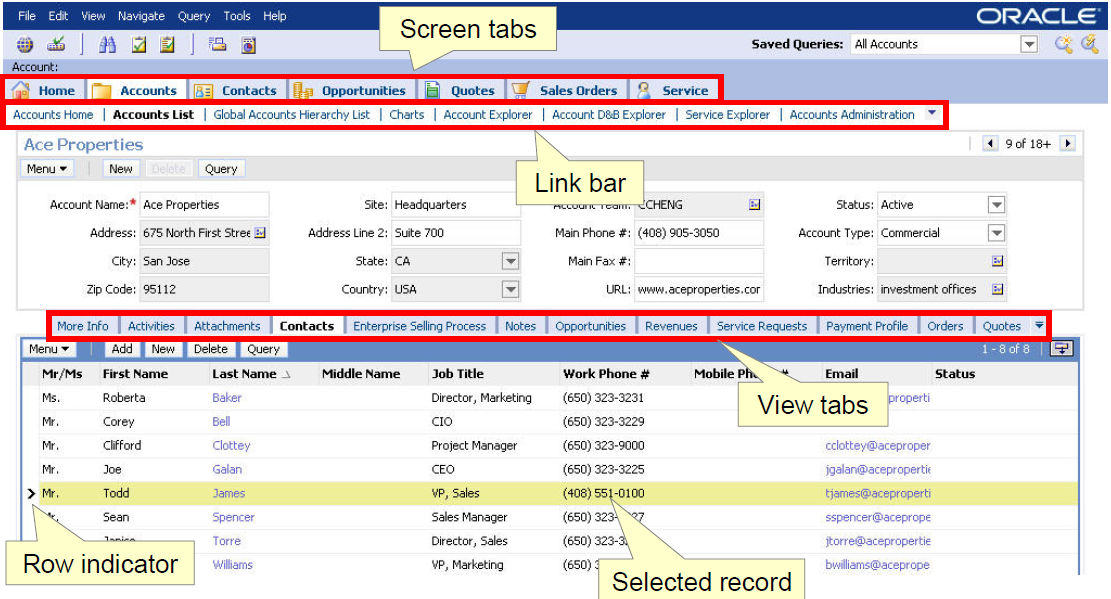Open the Baker last name link
Viewport: 1111px width, 599px height.
click(x=227, y=398)
